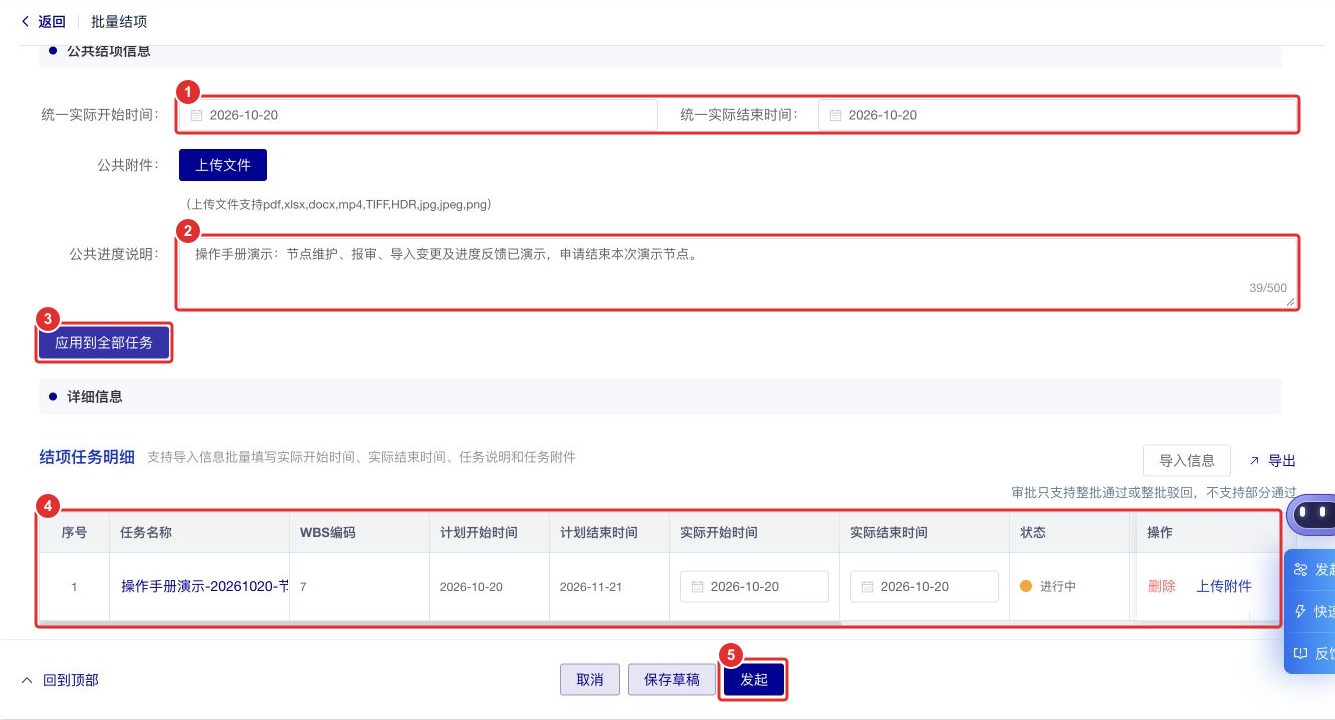Click the 结项任务明细 heading
Viewport: 1335px width, 720px height.
coord(87,457)
